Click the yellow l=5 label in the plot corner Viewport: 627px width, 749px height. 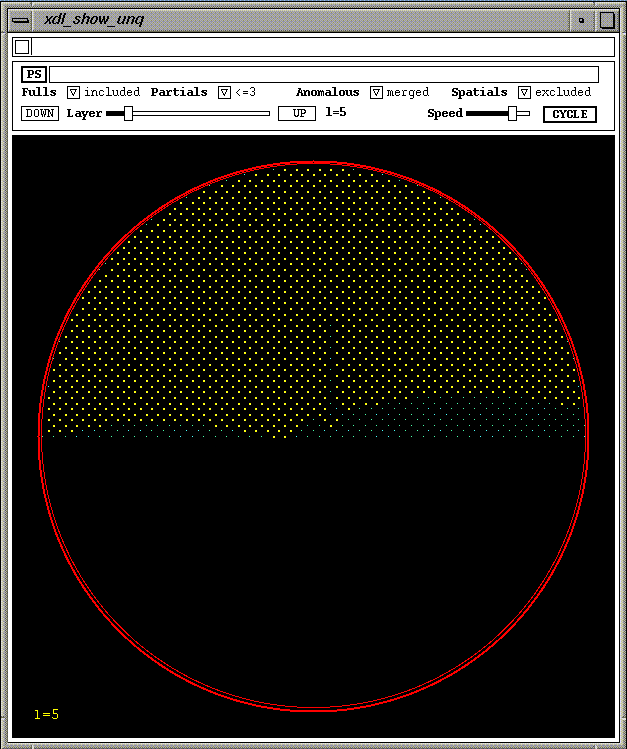point(46,715)
